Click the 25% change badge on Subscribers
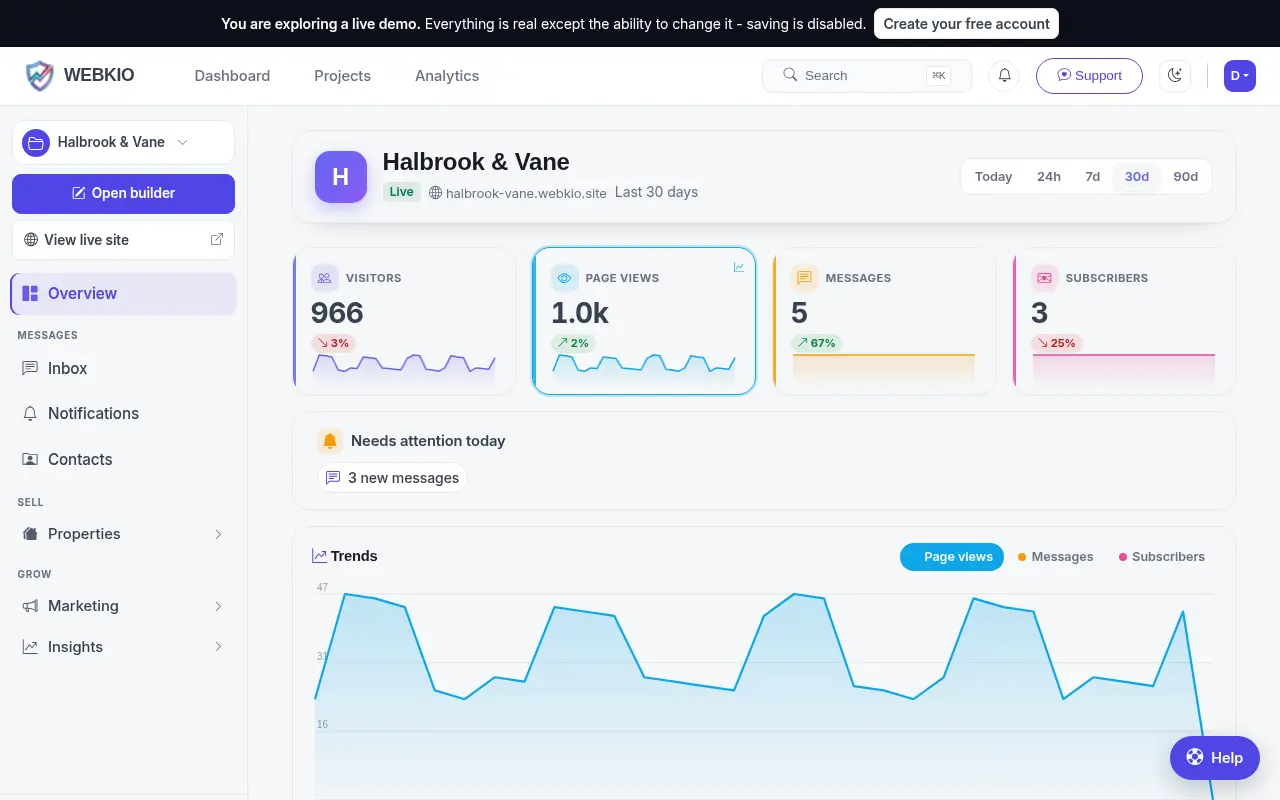The image size is (1280, 800). (x=1057, y=343)
